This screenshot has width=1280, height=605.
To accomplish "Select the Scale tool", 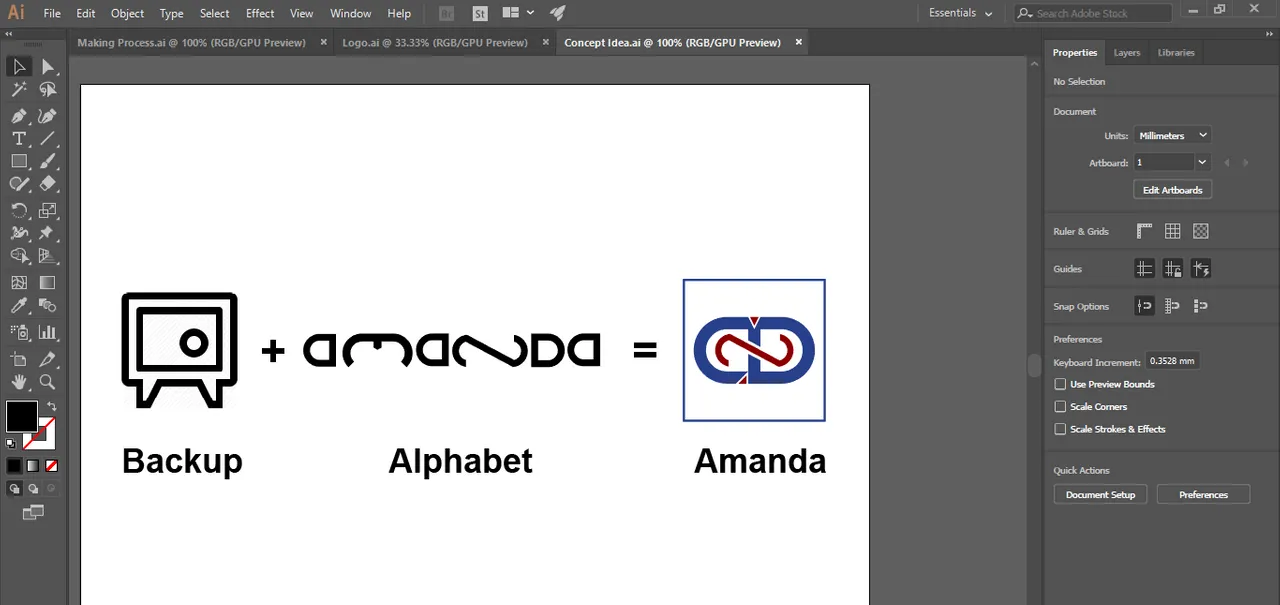I will pyautogui.click(x=47, y=210).
